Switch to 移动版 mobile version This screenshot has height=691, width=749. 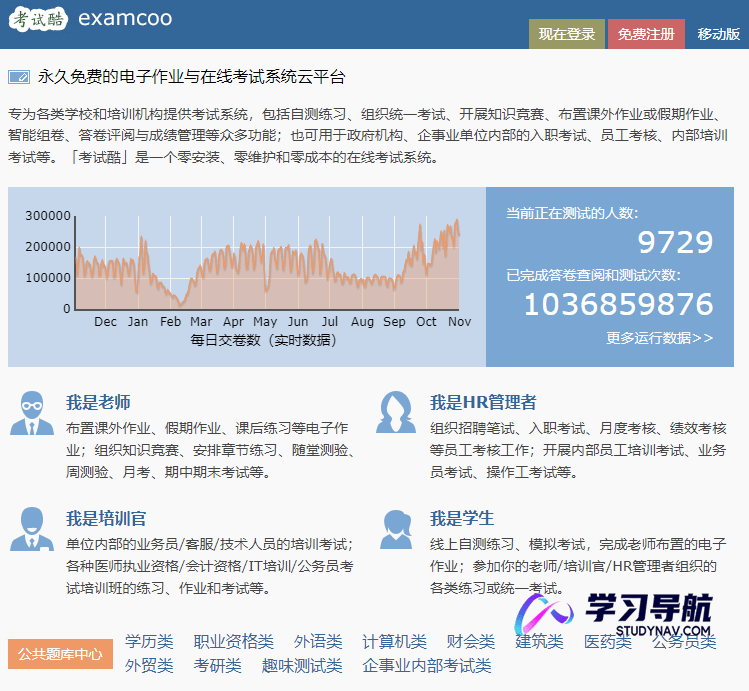point(719,34)
